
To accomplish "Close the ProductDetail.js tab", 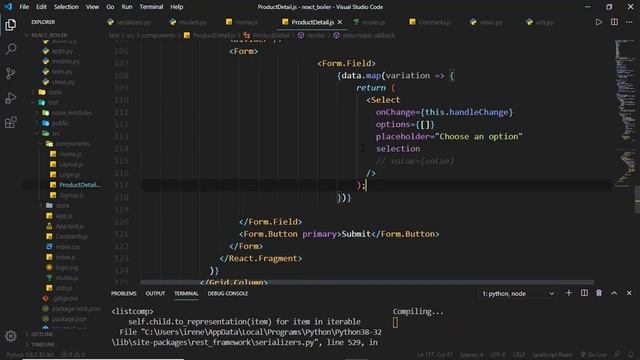I will click(340, 22).
